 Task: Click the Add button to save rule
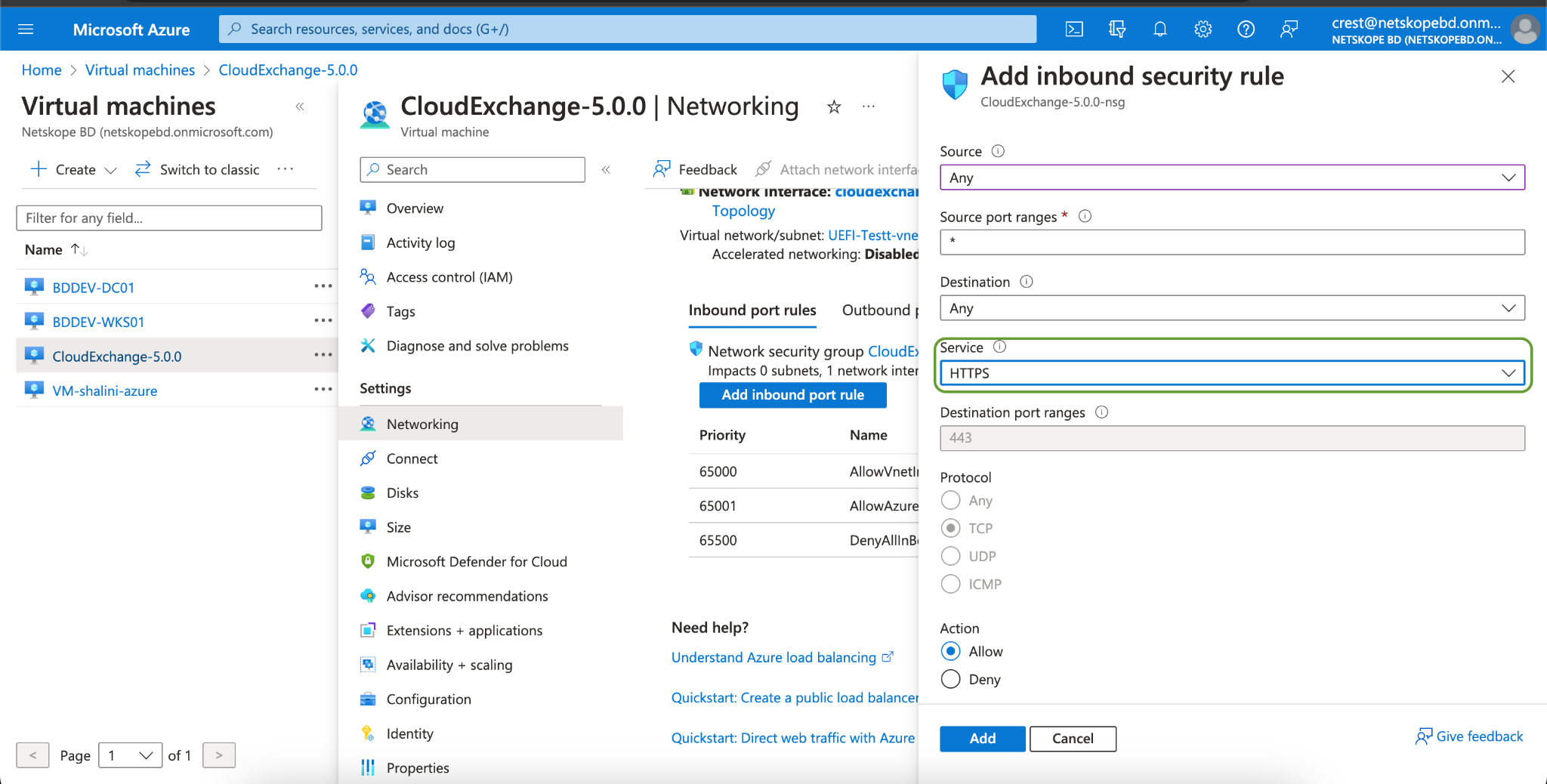click(x=983, y=739)
